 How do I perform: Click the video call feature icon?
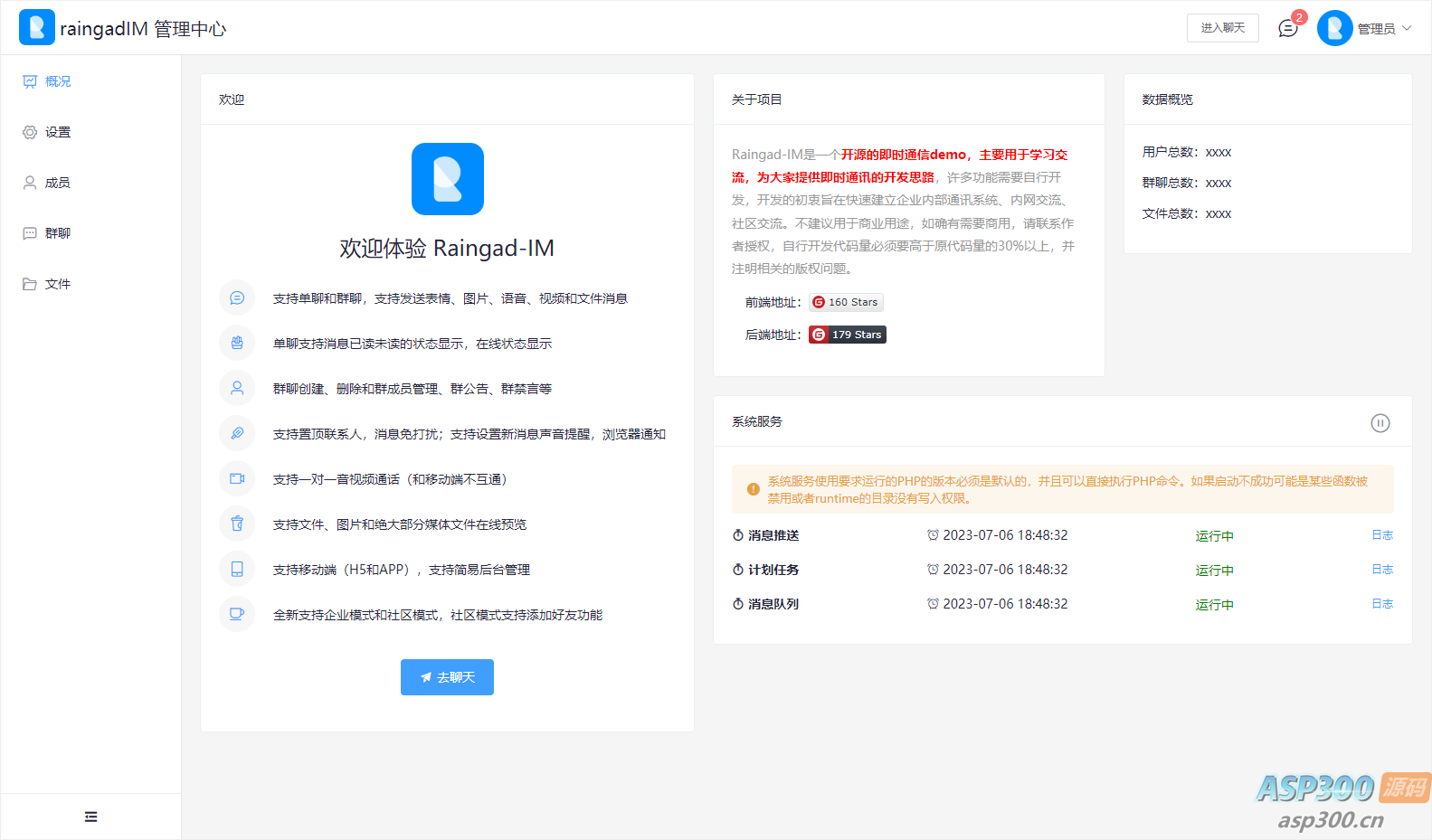237,479
